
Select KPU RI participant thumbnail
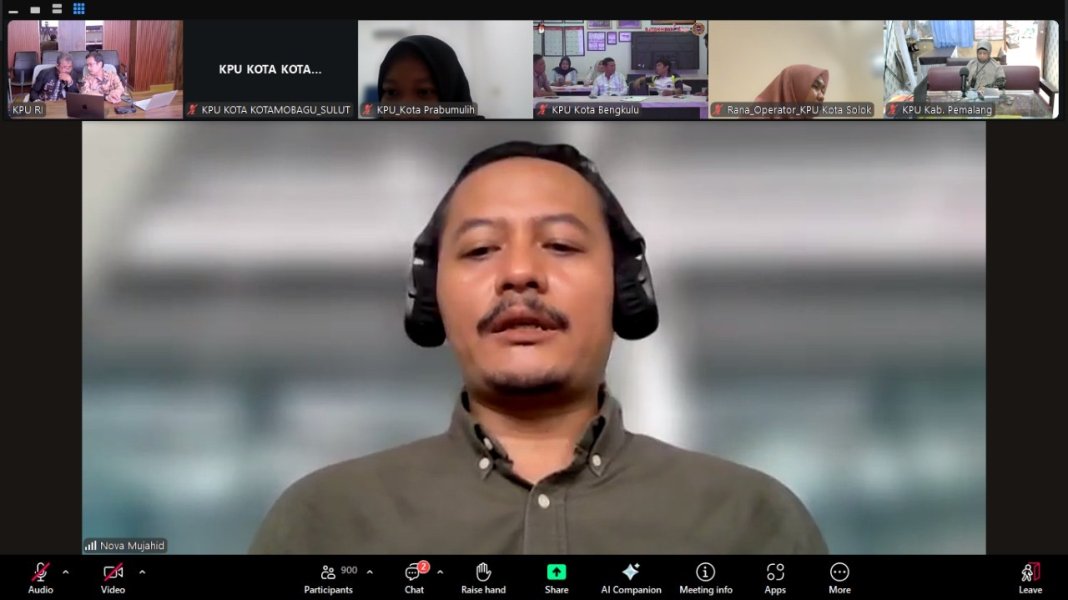click(x=95, y=69)
